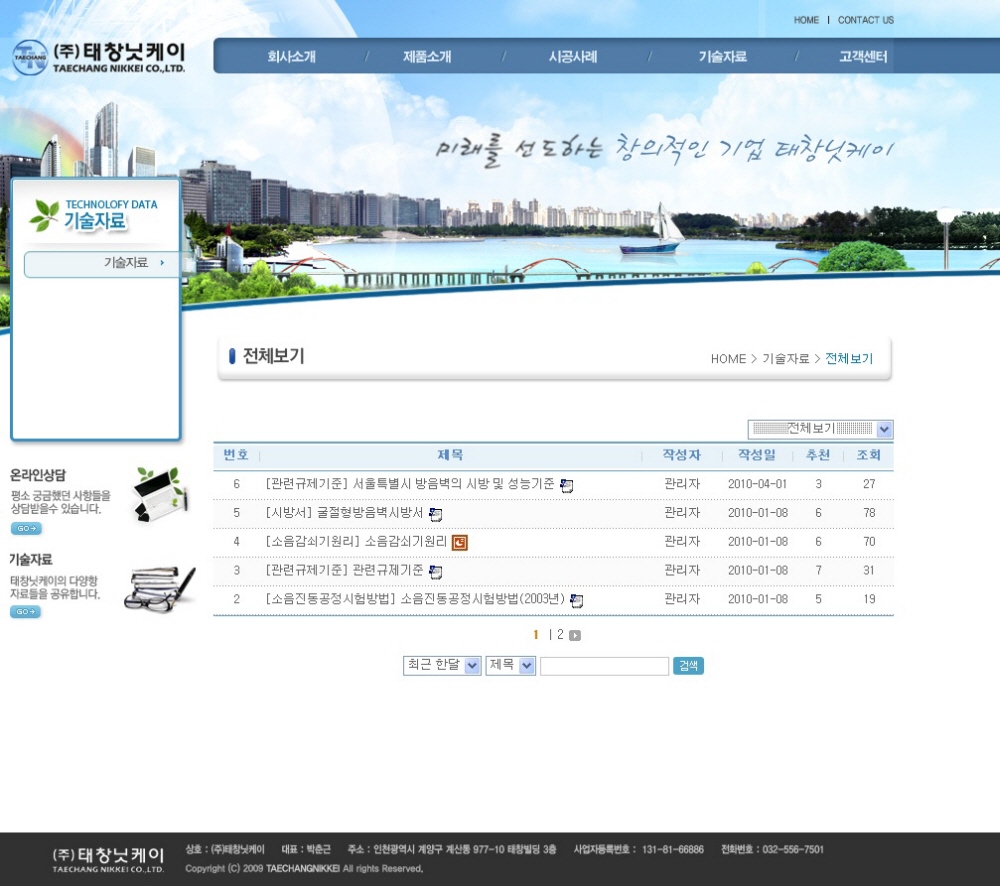Viewport: 1000px width, 886px height.
Task: Click the search text input field
Action: [x=604, y=666]
